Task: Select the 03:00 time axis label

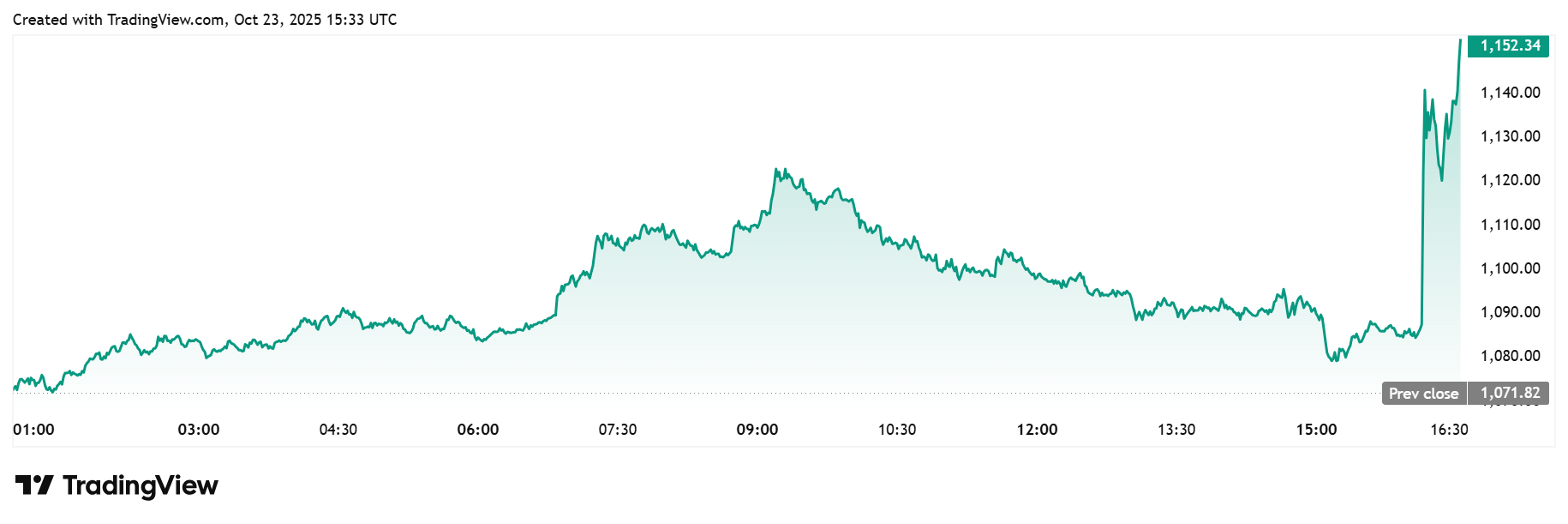Action: [199, 430]
